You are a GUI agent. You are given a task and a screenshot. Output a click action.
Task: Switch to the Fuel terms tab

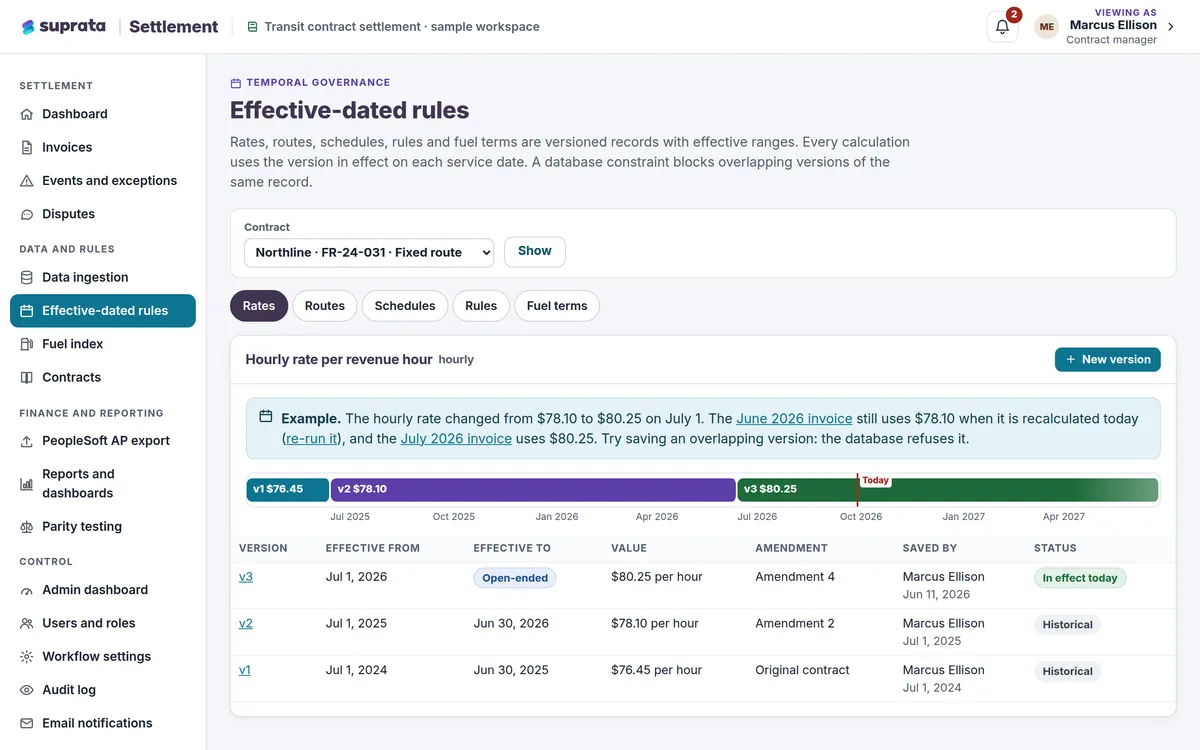pyautogui.click(x=557, y=306)
